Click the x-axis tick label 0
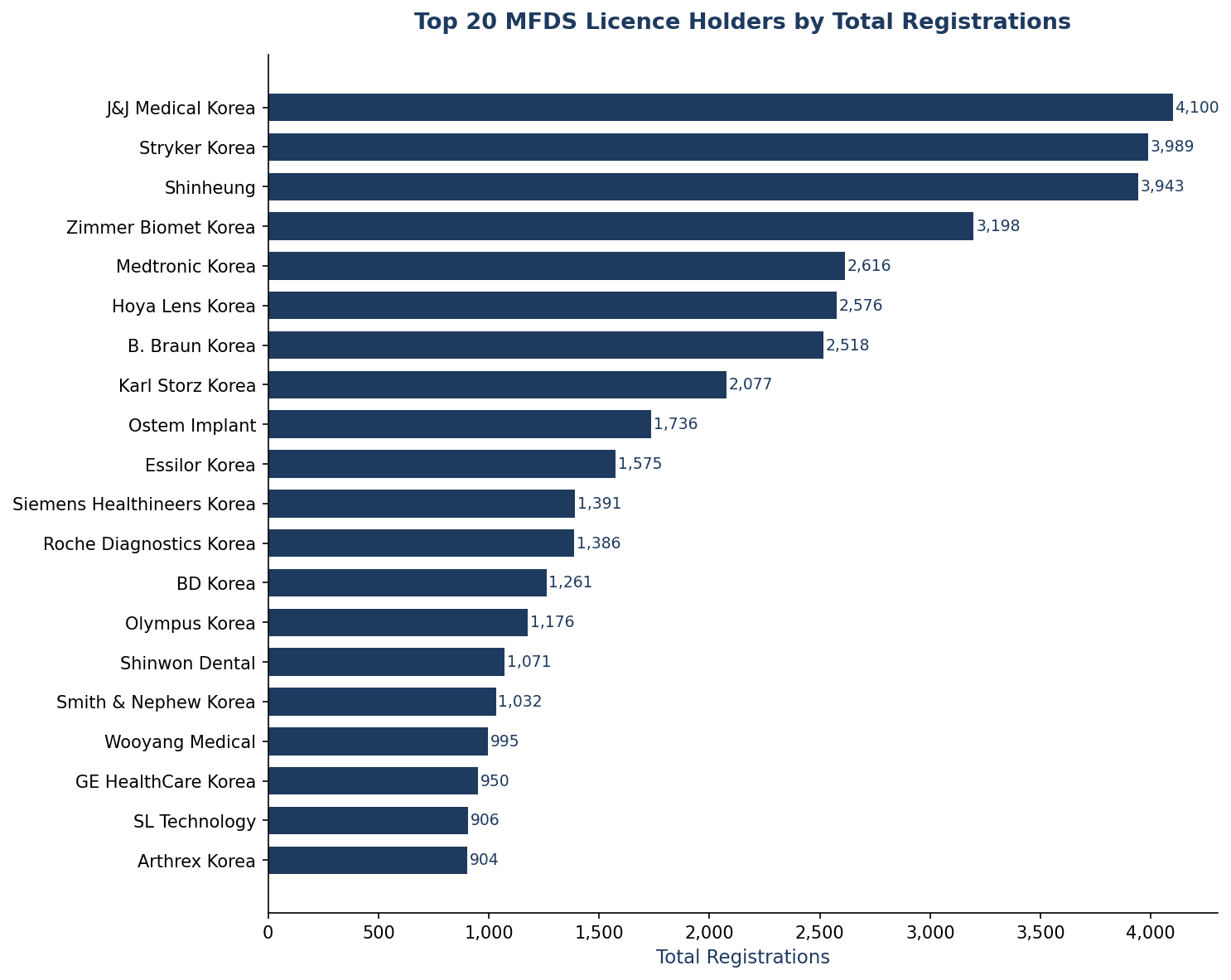1231x980 pixels. pos(268,933)
